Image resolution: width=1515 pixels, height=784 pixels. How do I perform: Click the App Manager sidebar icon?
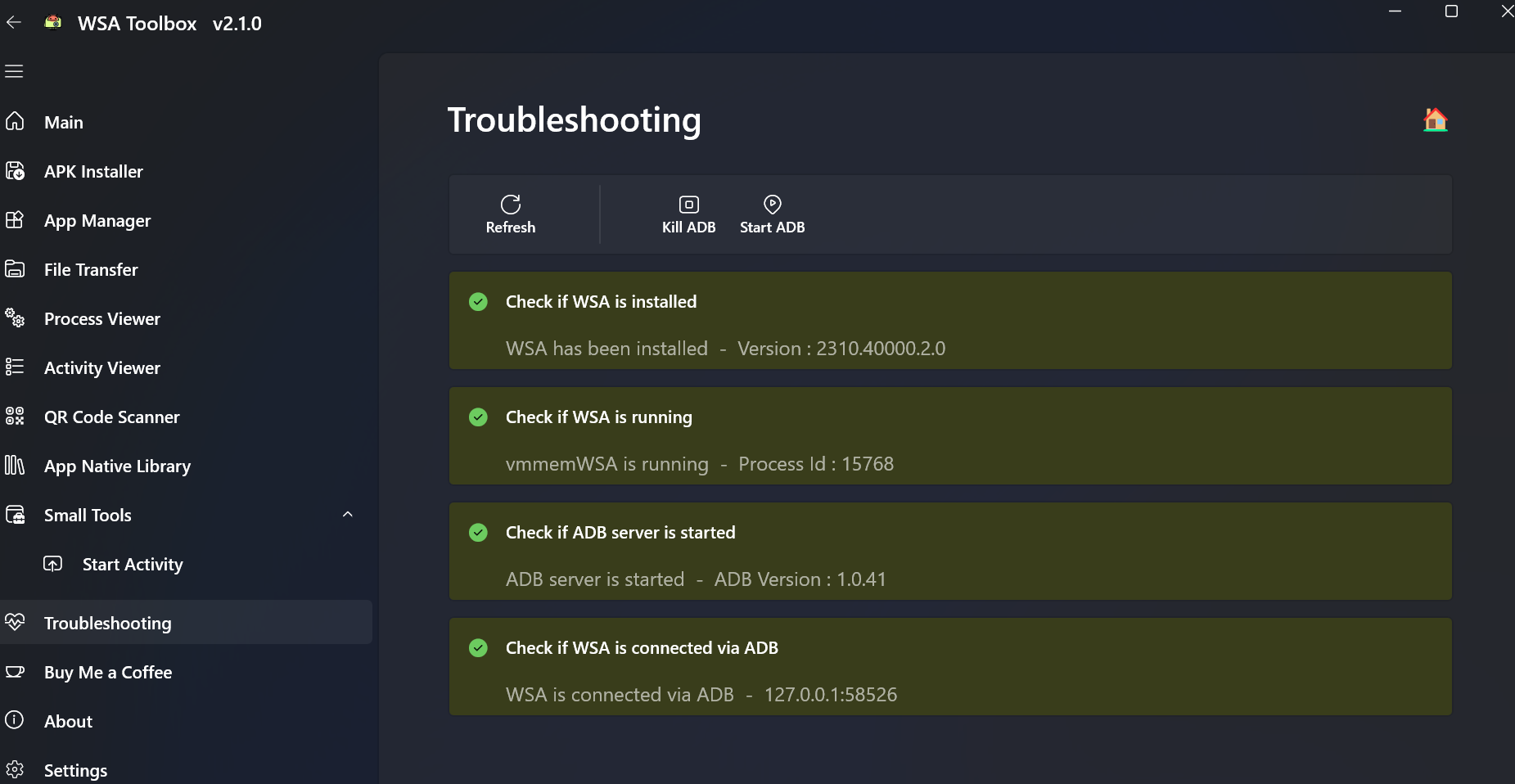pos(15,220)
